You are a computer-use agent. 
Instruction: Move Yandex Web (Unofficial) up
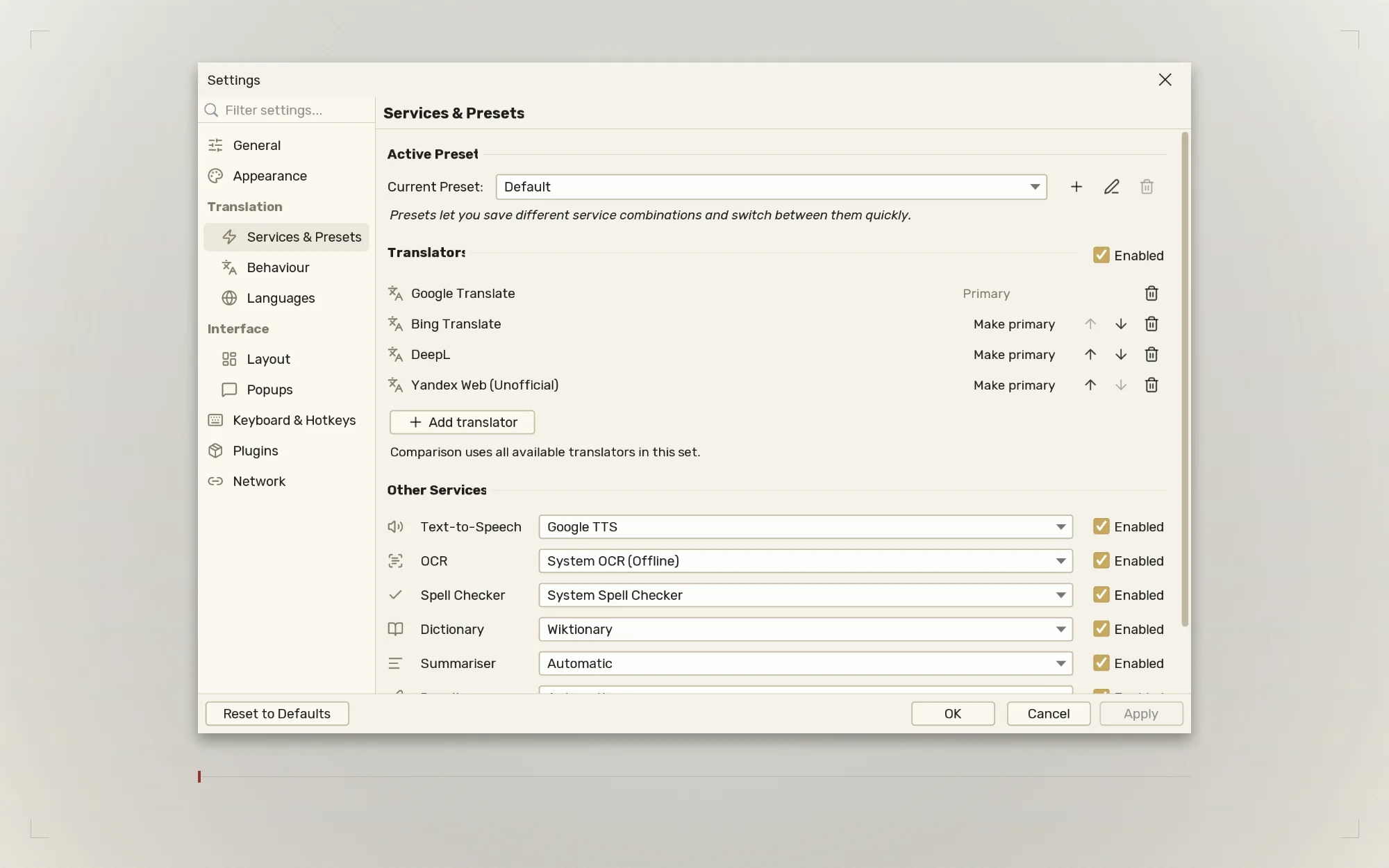click(1090, 385)
